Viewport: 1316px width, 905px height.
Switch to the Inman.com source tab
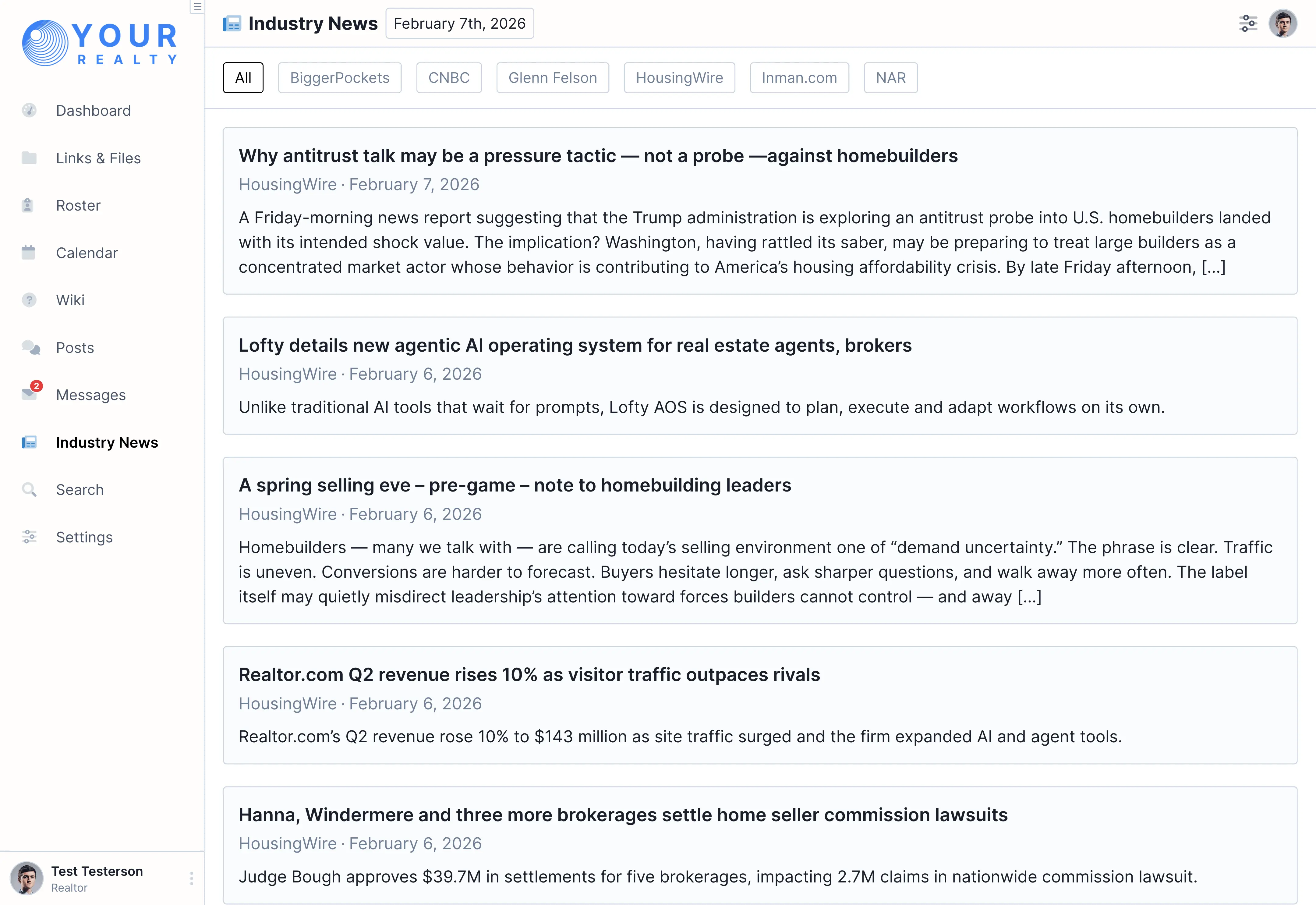tap(799, 78)
